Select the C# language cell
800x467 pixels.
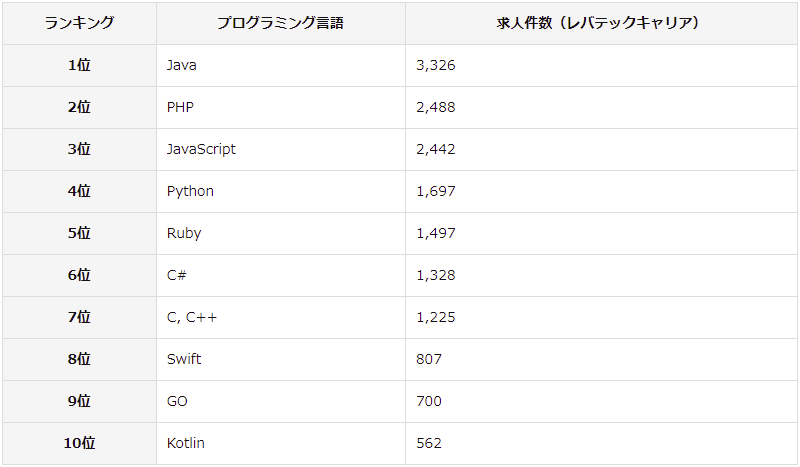click(281, 275)
